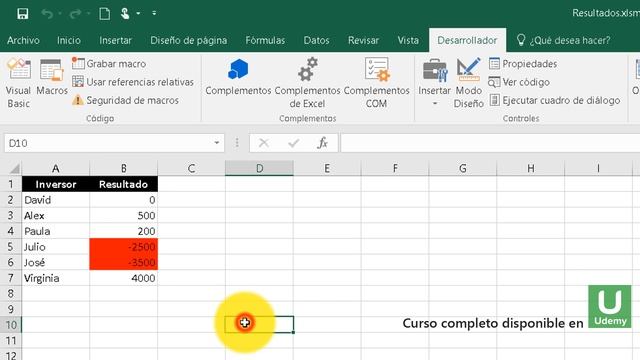Open Seguridad de macros settings

tap(126, 100)
